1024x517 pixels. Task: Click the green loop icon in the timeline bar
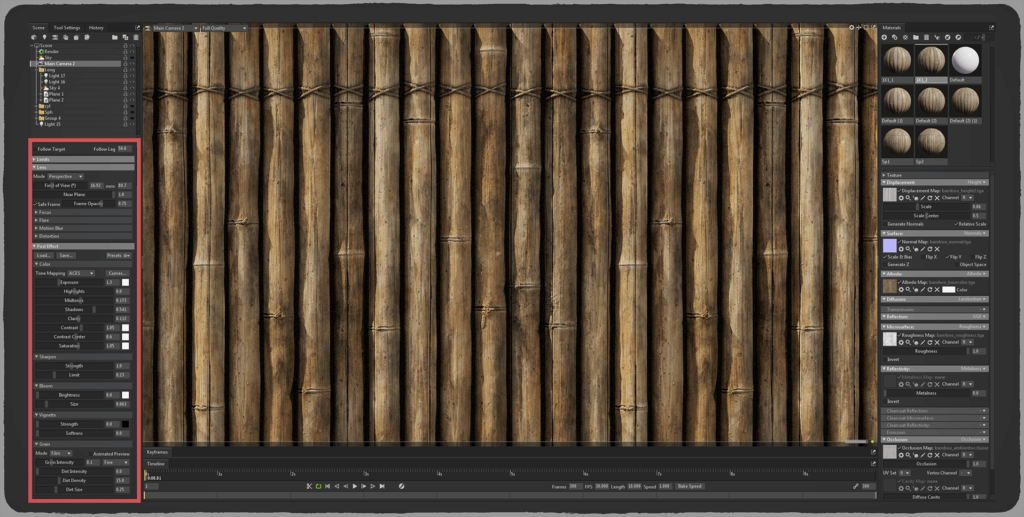click(x=319, y=486)
